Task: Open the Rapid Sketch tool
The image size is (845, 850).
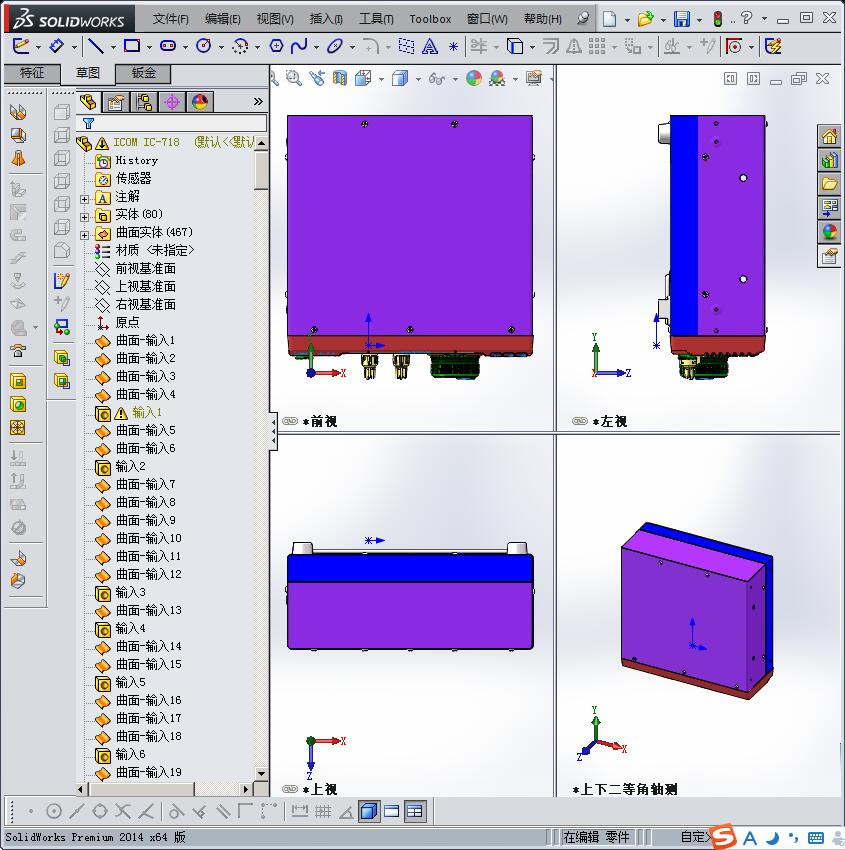Action: (x=773, y=47)
